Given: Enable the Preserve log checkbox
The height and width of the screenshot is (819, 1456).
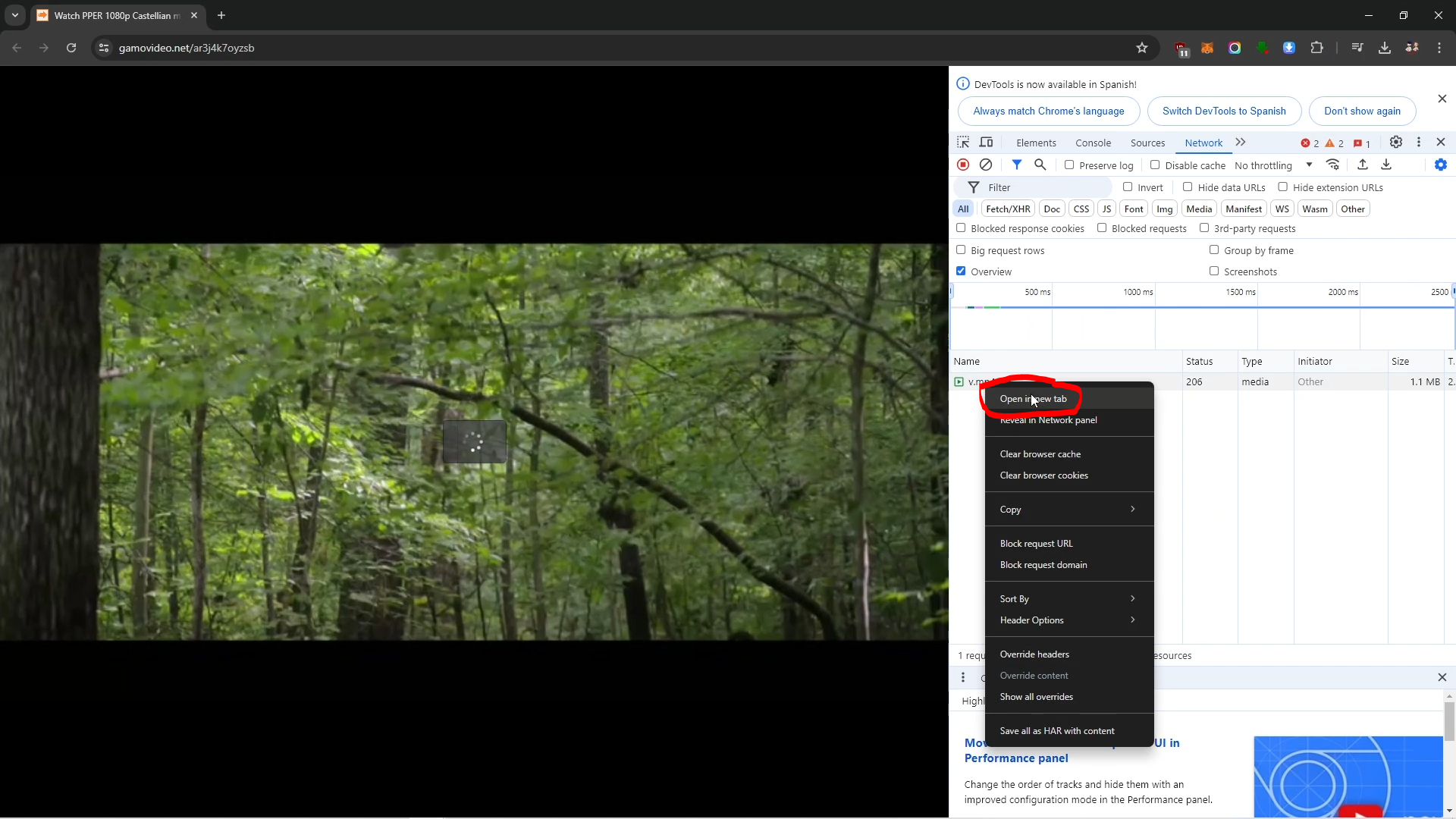Looking at the screenshot, I should [x=1069, y=165].
